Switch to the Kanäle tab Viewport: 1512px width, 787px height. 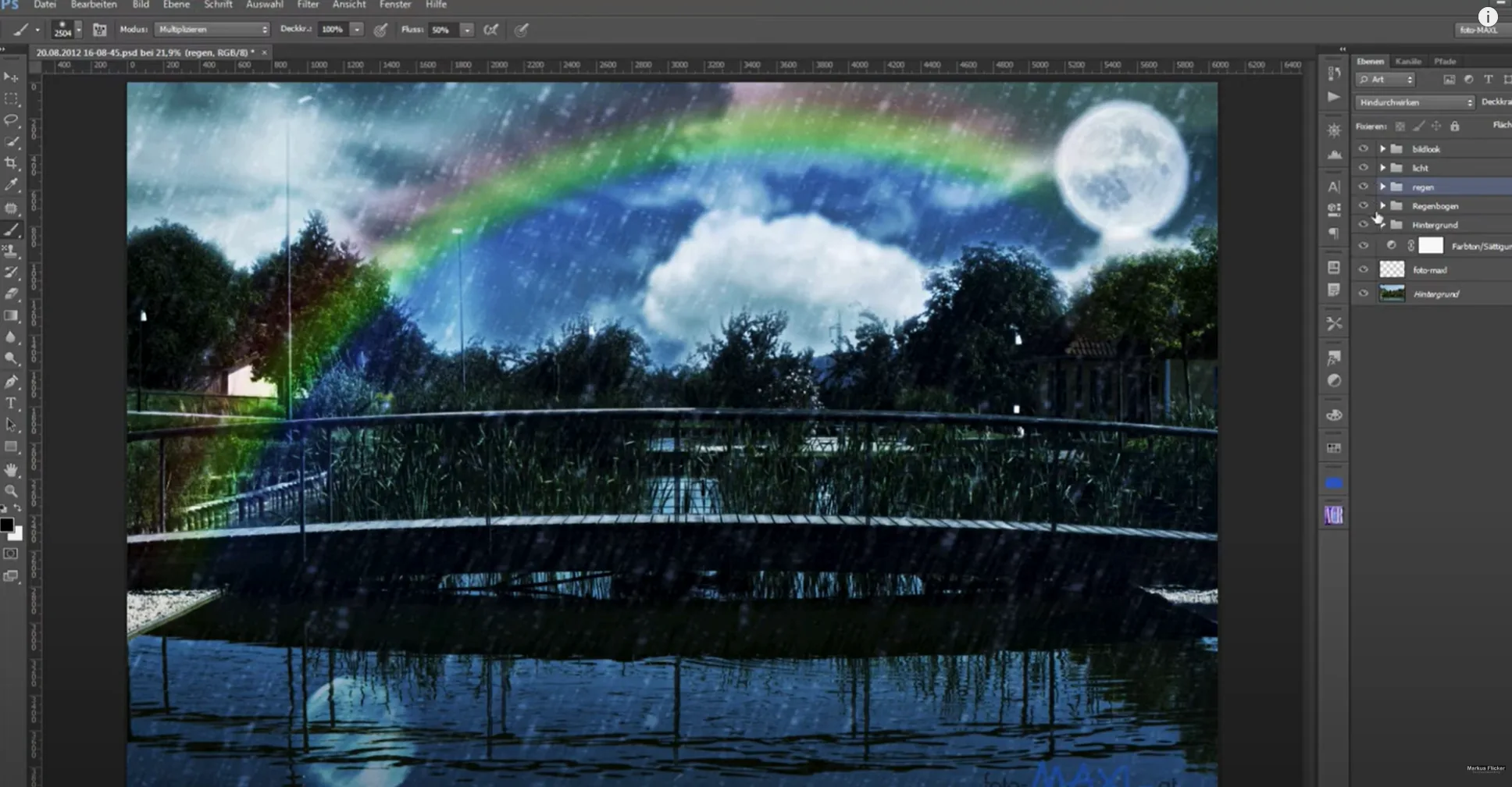[1408, 61]
